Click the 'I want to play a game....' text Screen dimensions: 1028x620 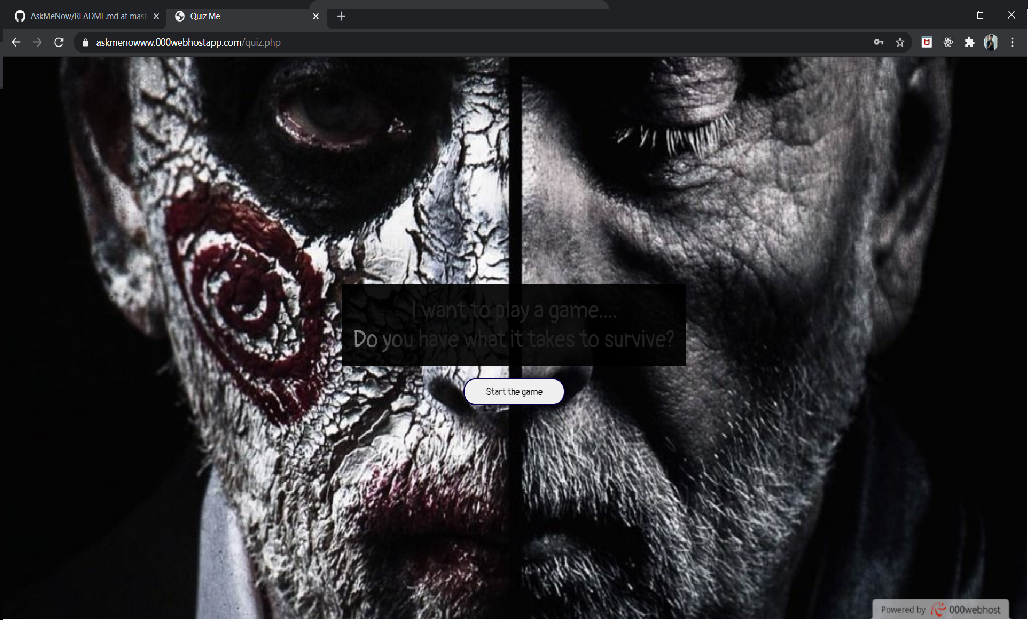click(x=514, y=309)
